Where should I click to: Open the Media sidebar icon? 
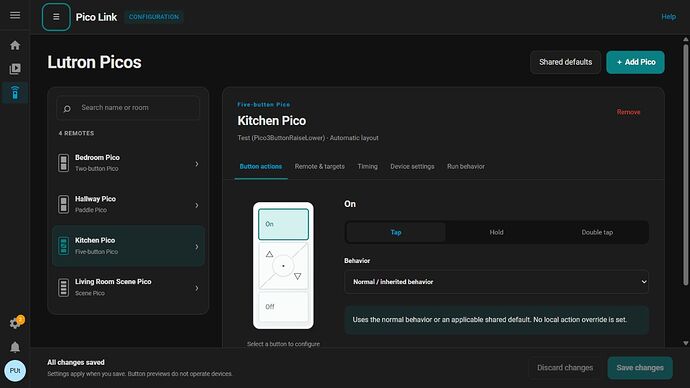pos(15,69)
